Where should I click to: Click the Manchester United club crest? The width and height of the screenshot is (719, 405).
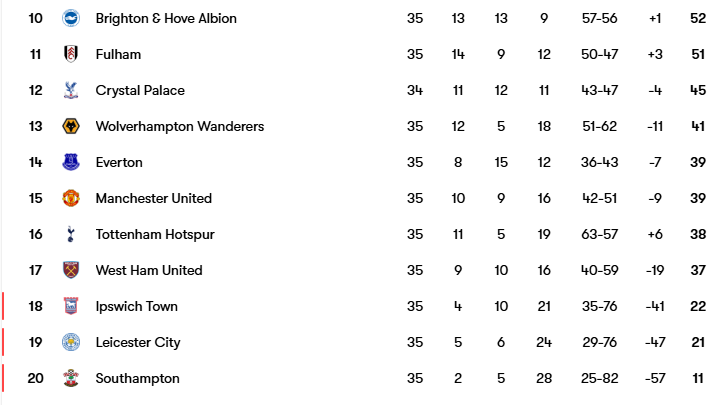(x=70, y=198)
